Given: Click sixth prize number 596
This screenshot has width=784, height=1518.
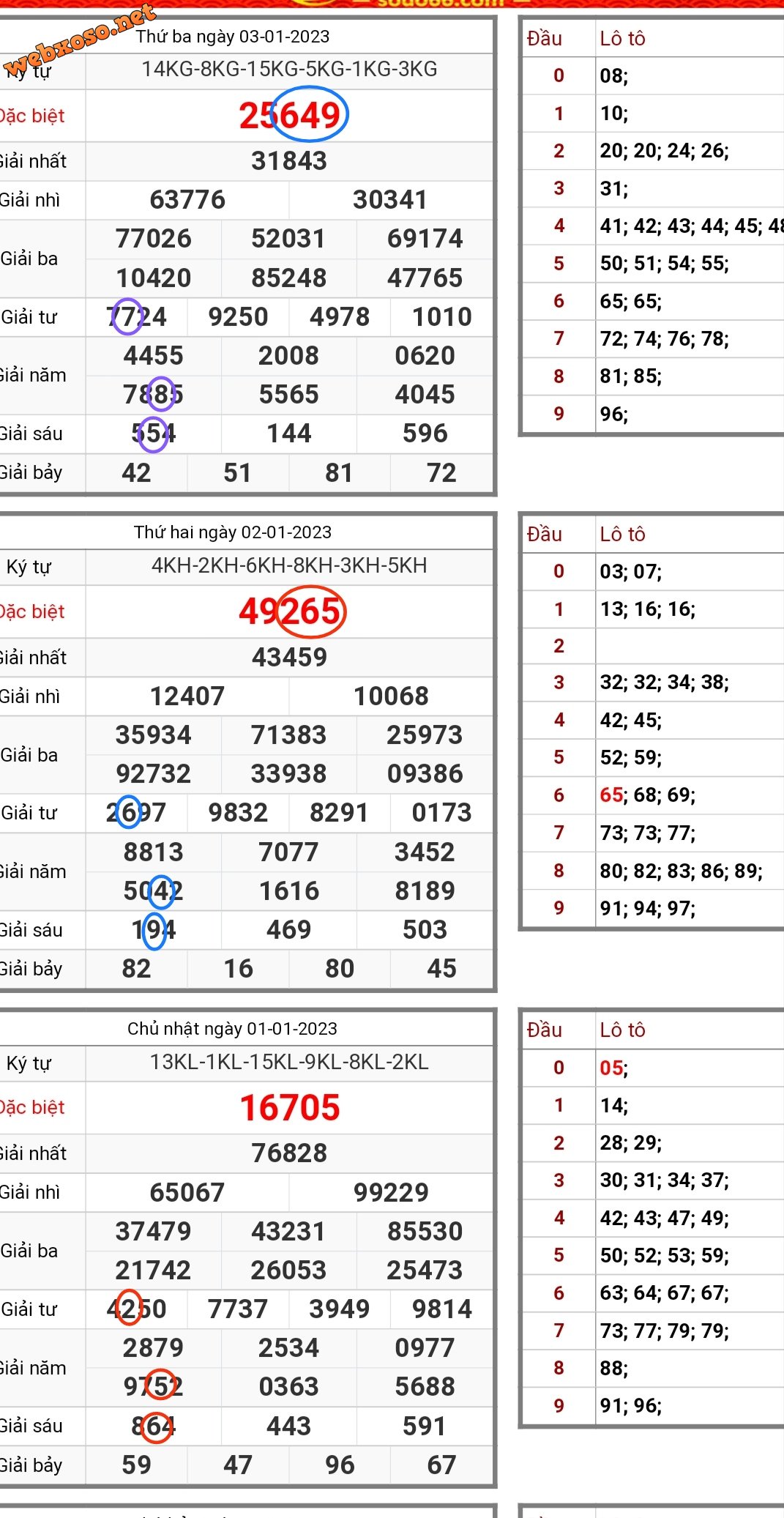Looking at the screenshot, I should 425,434.
